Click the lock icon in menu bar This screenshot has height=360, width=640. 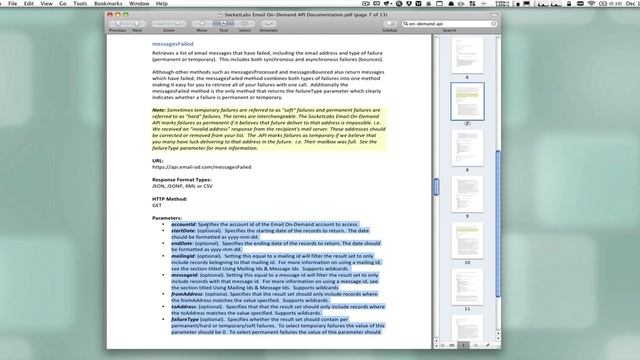pos(569,3)
